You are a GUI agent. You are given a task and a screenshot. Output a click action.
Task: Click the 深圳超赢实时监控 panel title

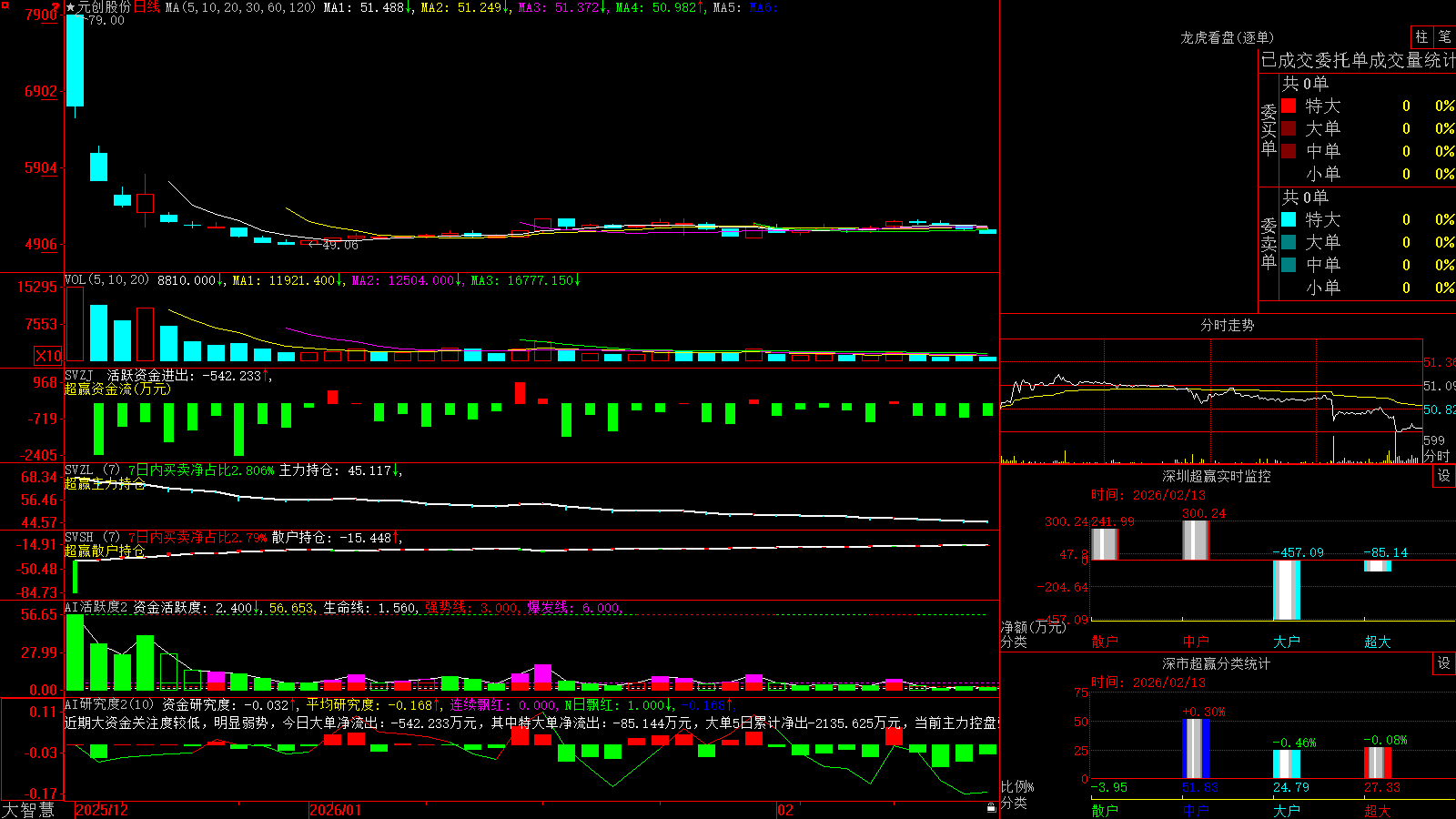point(1216,476)
